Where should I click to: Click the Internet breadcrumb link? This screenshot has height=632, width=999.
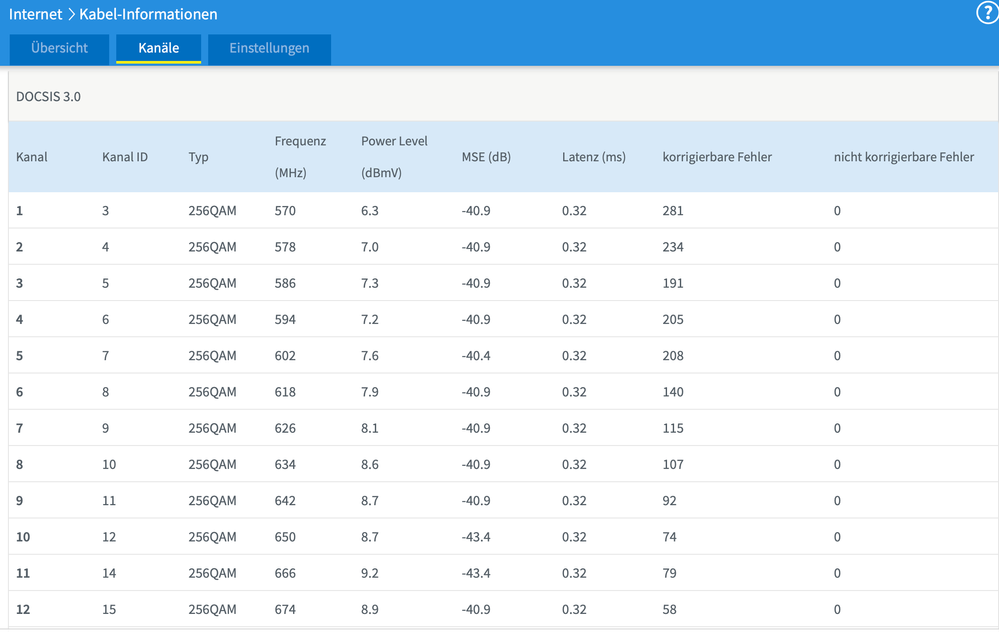[36, 15]
